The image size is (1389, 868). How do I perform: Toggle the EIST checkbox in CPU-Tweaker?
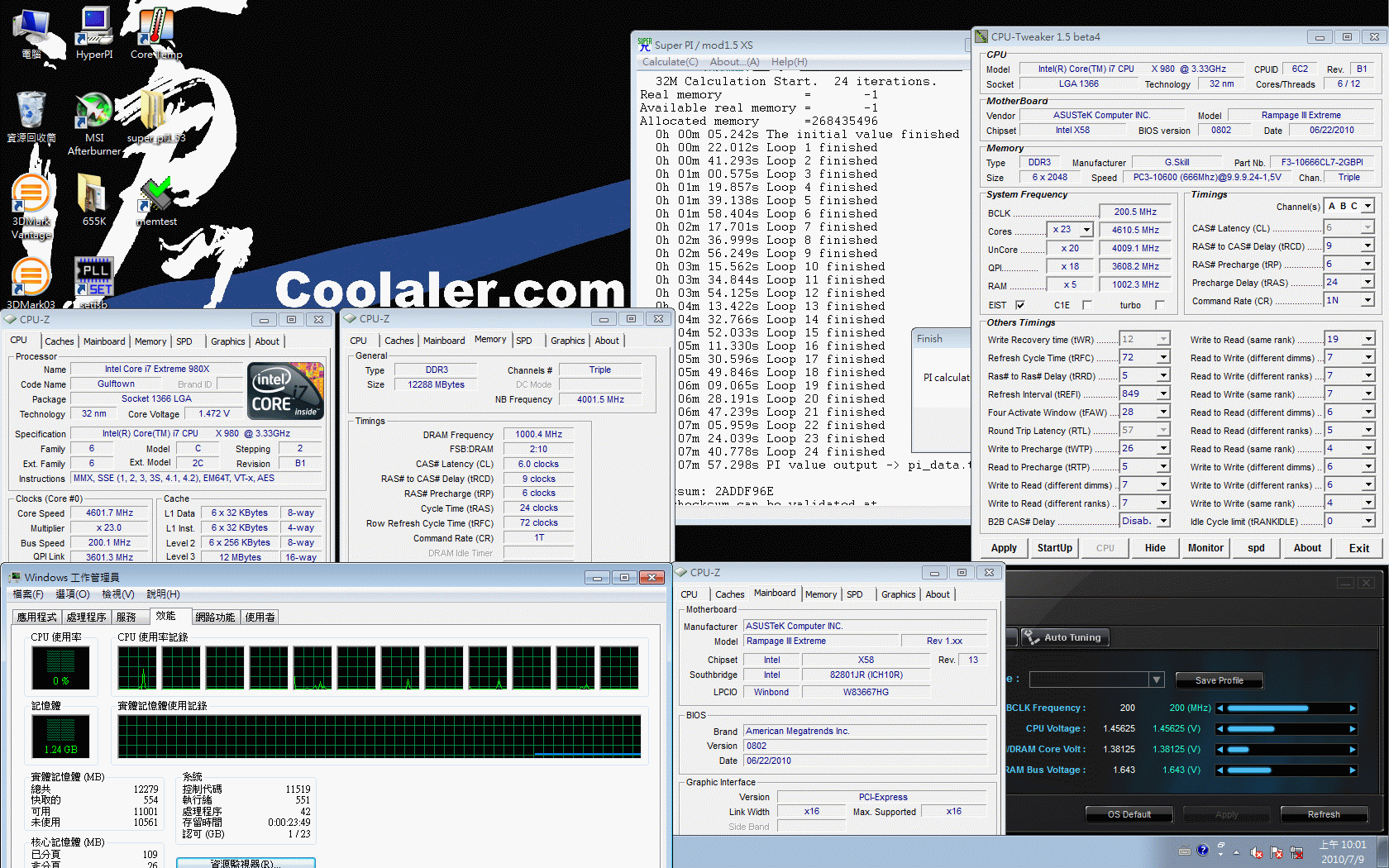pyautogui.click(x=1020, y=305)
